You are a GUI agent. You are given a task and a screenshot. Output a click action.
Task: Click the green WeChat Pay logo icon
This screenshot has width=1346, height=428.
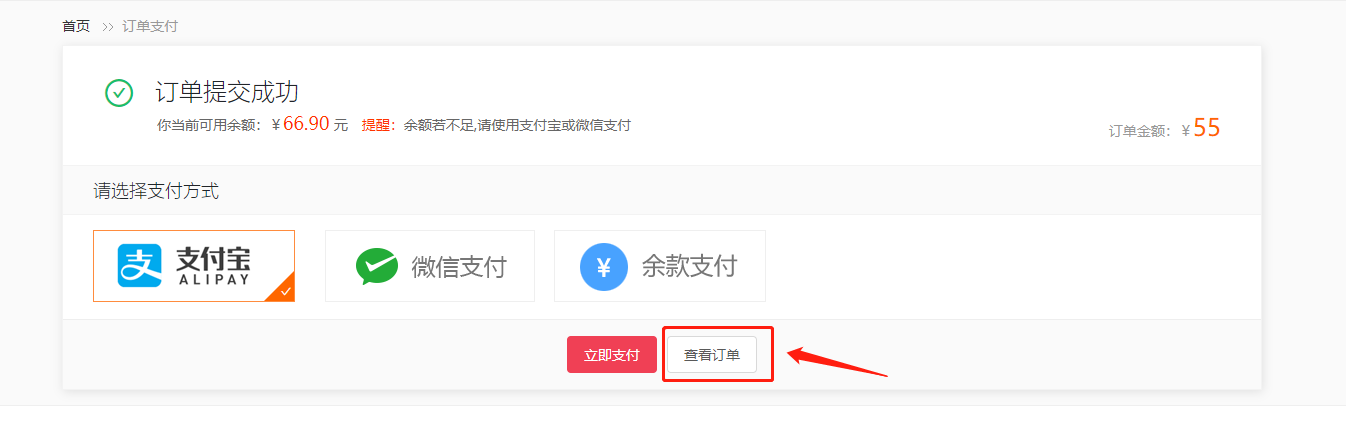click(377, 266)
